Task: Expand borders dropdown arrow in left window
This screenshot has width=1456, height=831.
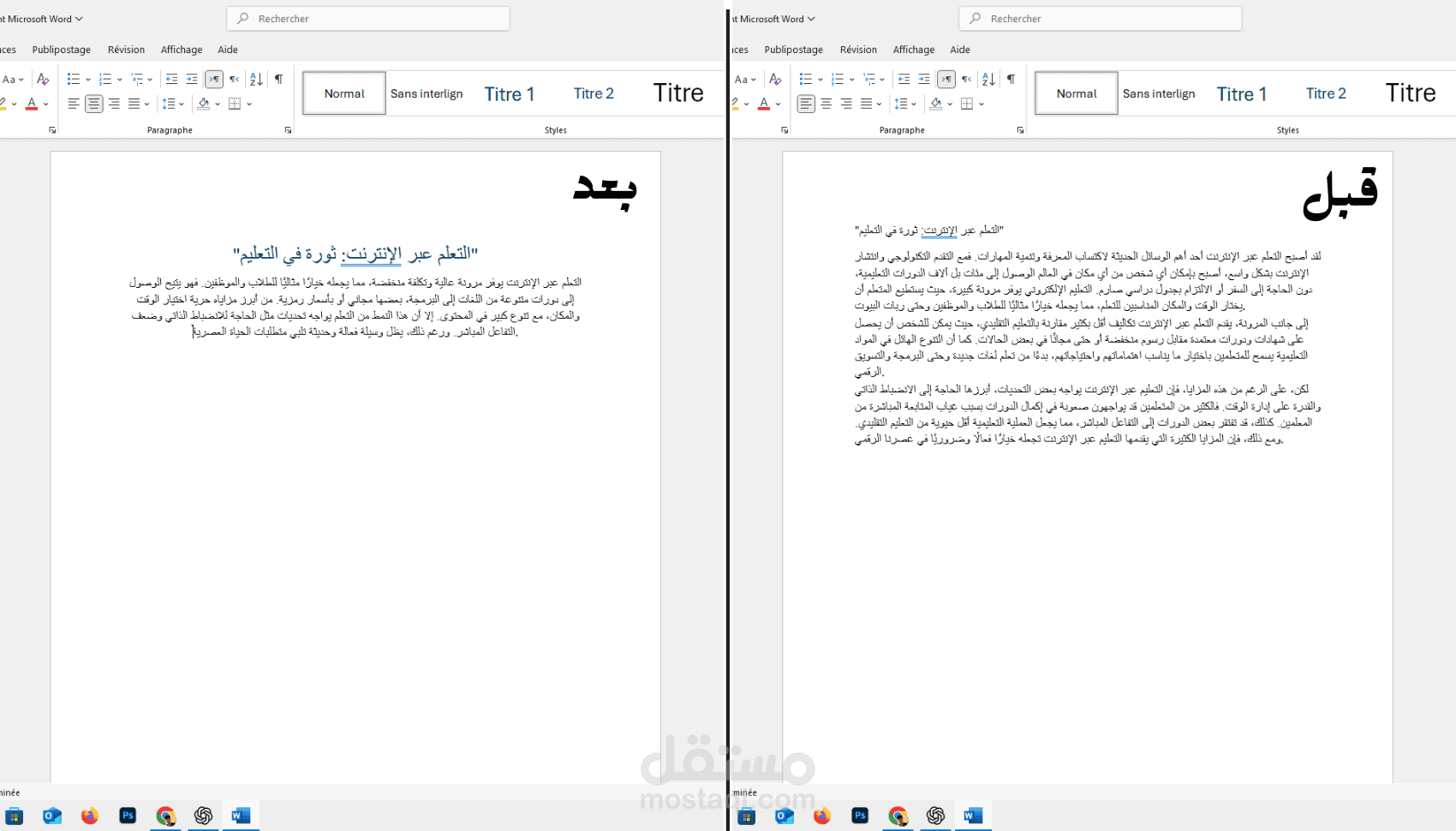Action: (249, 105)
